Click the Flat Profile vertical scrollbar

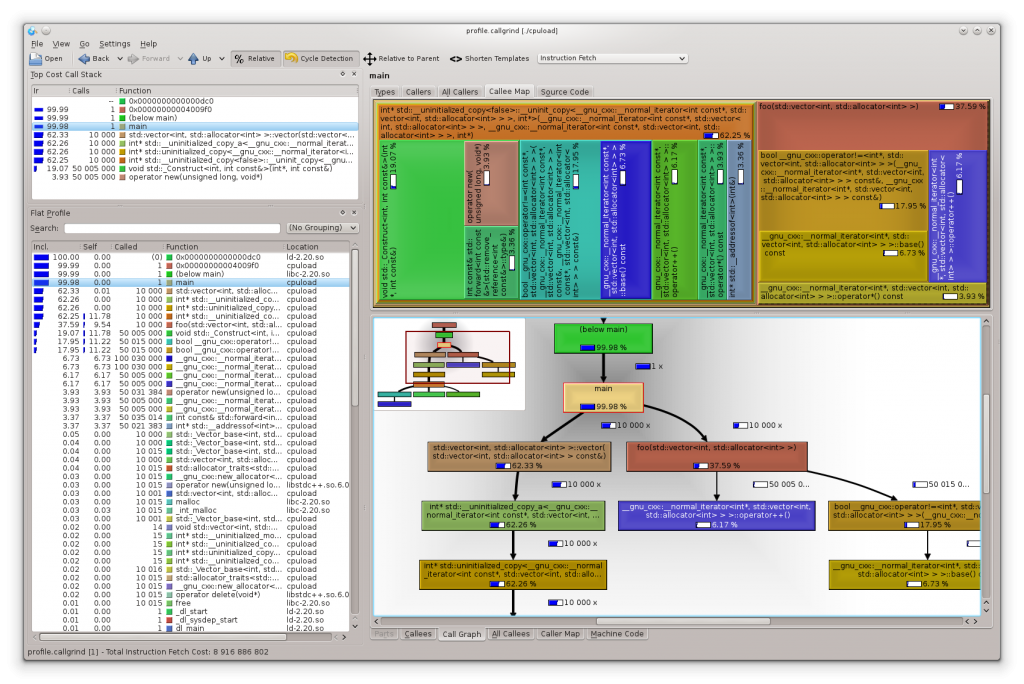[x=355, y=327]
